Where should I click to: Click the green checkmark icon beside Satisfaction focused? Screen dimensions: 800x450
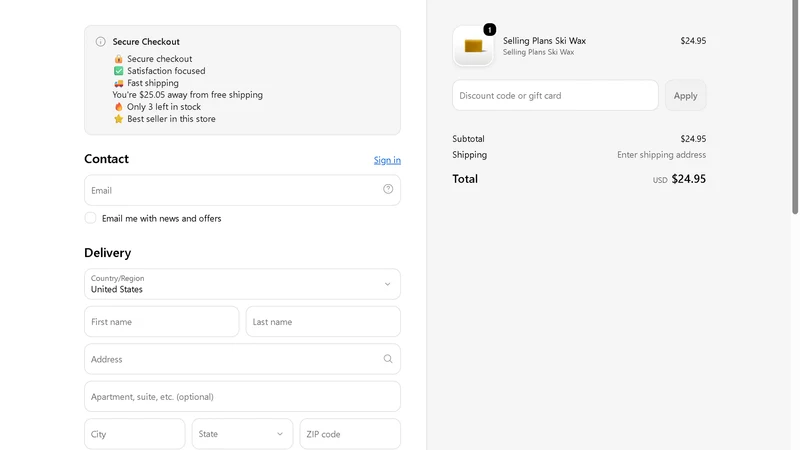tap(118, 71)
